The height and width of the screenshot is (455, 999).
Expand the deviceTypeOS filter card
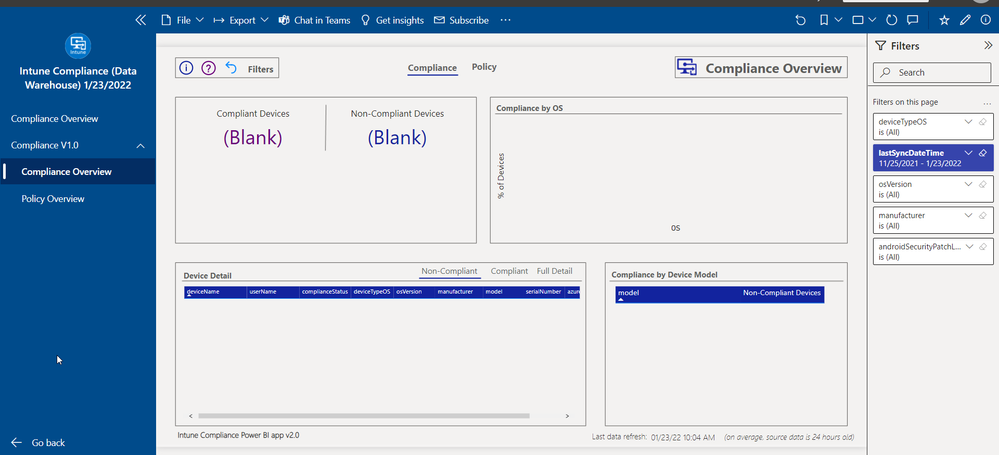(967, 121)
